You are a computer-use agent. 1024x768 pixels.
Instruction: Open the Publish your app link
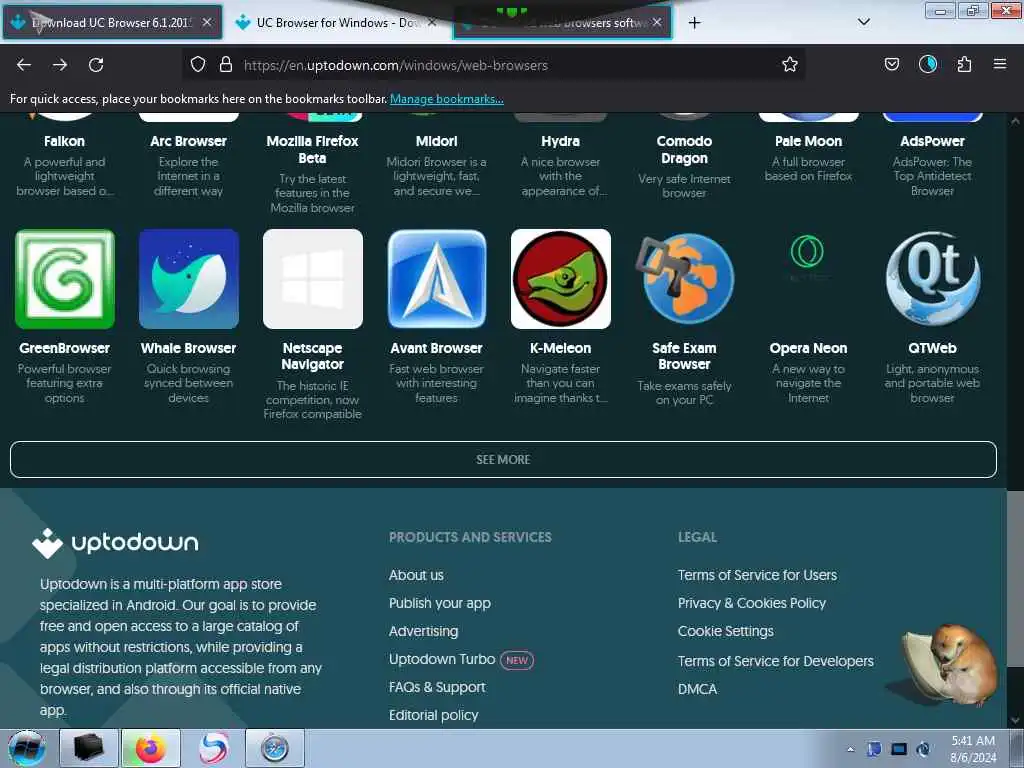(x=440, y=603)
